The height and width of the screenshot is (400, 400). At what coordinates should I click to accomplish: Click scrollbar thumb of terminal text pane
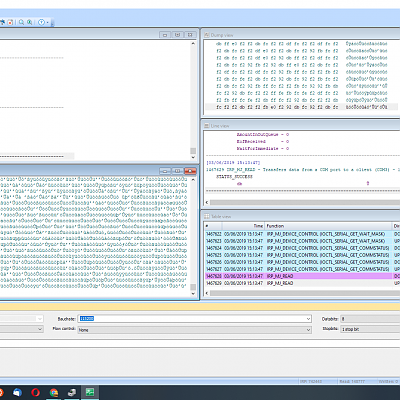(x=193, y=287)
